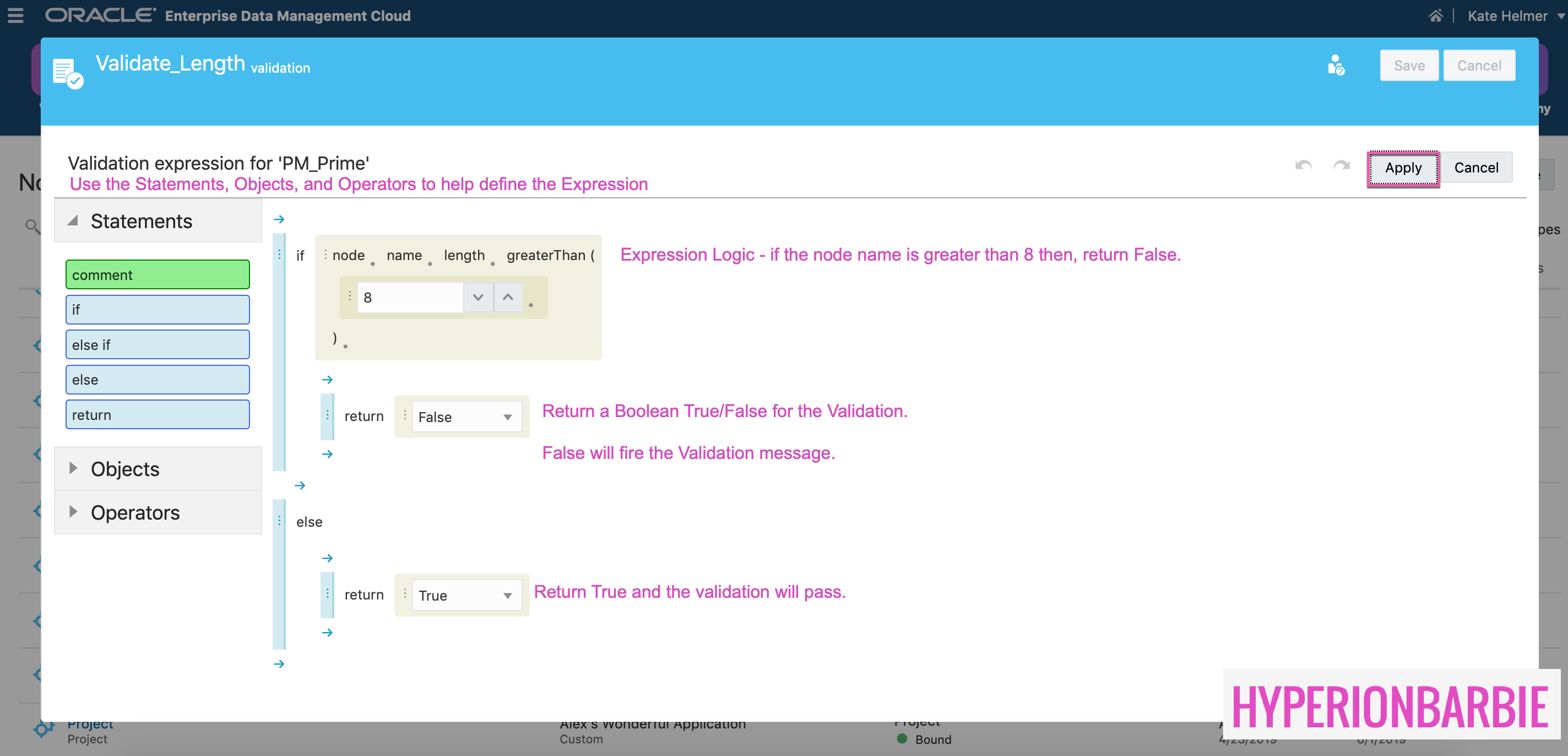Viewport: 1568px width, 756px height.
Task: Click the drag handle on the if statement
Action: coord(279,255)
